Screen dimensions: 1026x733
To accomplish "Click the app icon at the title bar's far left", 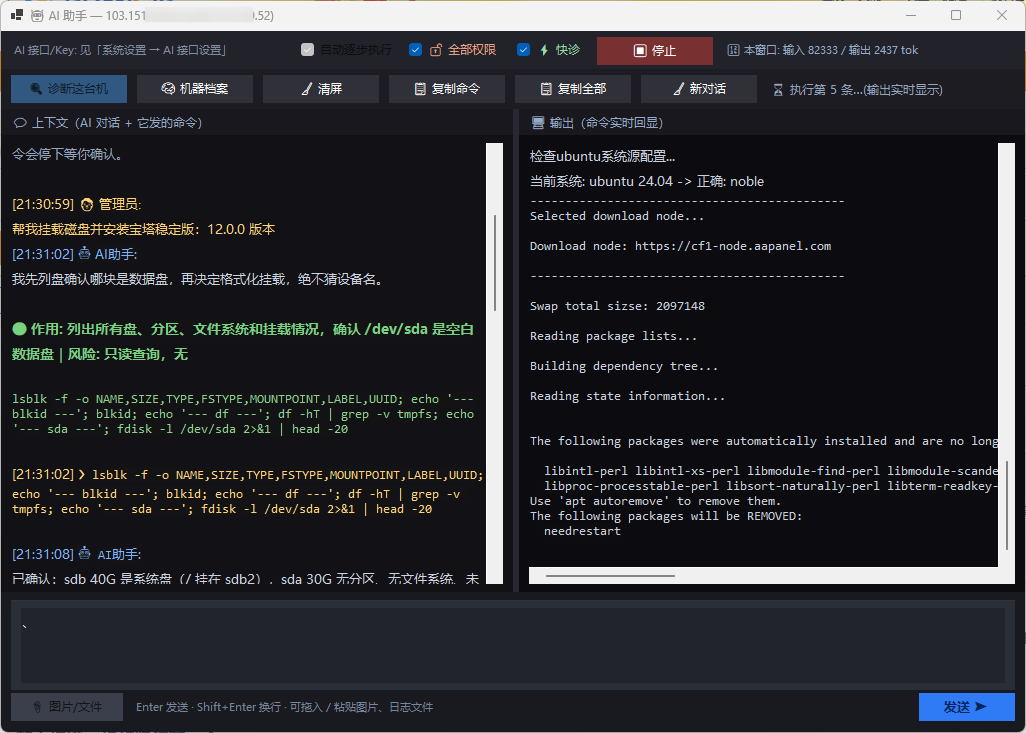I will (x=17, y=15).
